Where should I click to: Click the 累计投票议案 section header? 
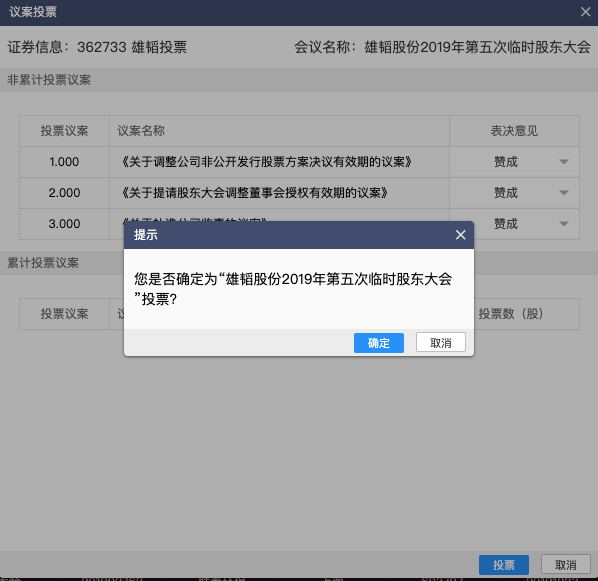[x=43, y=263]
